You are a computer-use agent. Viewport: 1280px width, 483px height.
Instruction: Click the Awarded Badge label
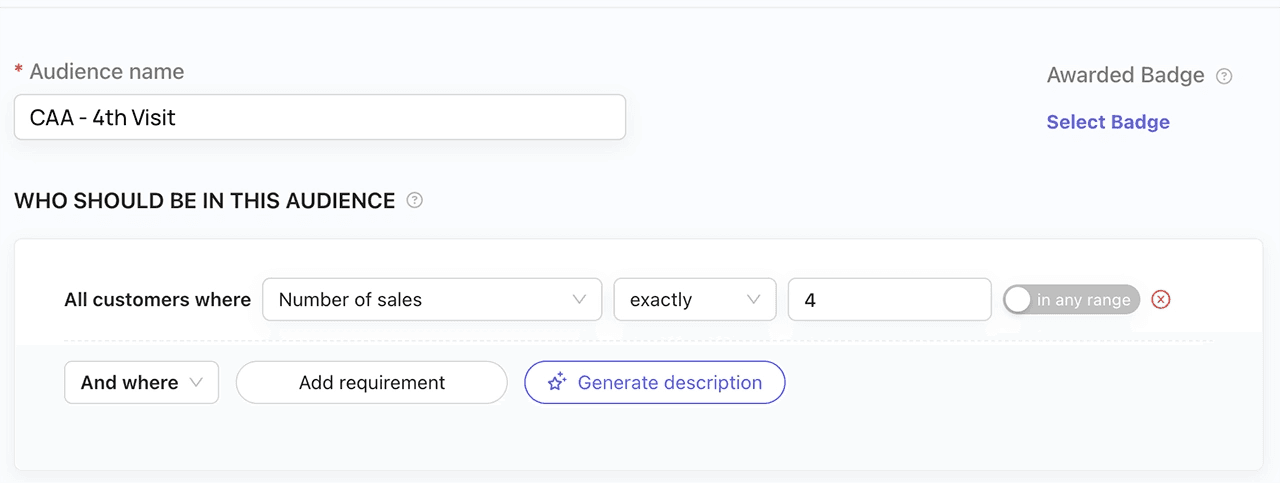tap(1125, 76)
